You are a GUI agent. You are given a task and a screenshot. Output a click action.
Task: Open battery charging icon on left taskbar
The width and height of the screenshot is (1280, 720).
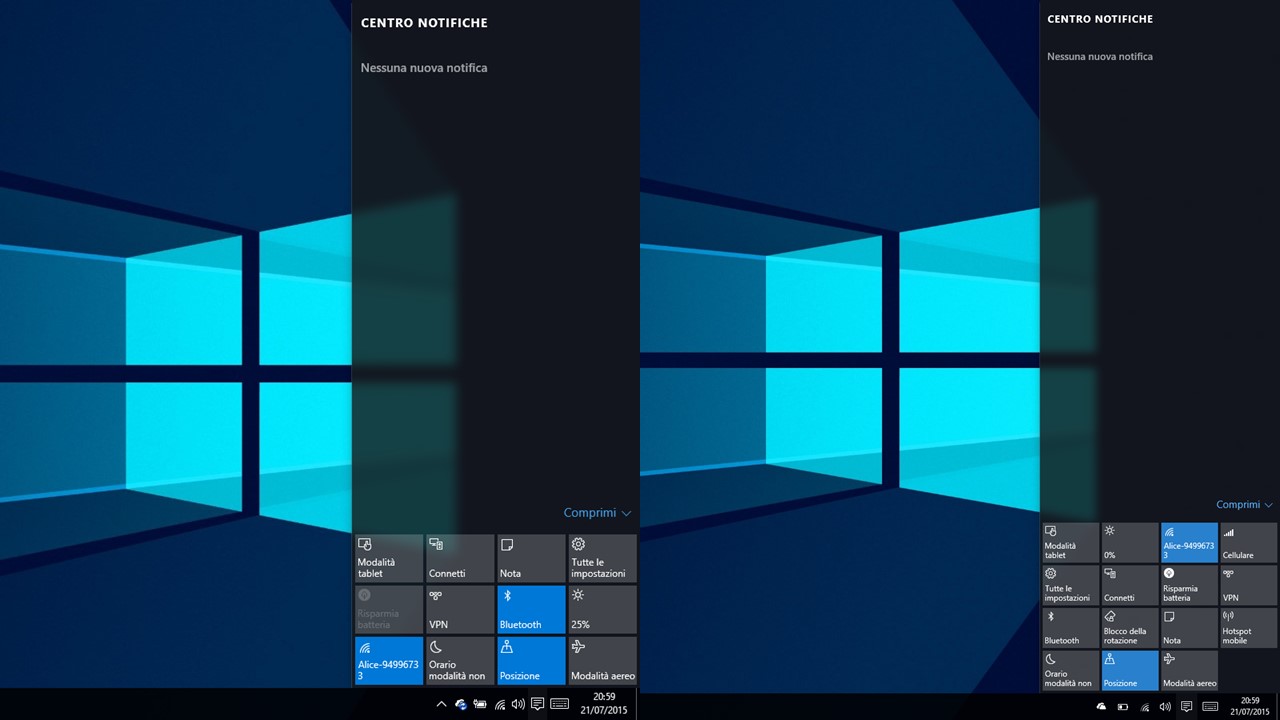click(x=480, y=704)
